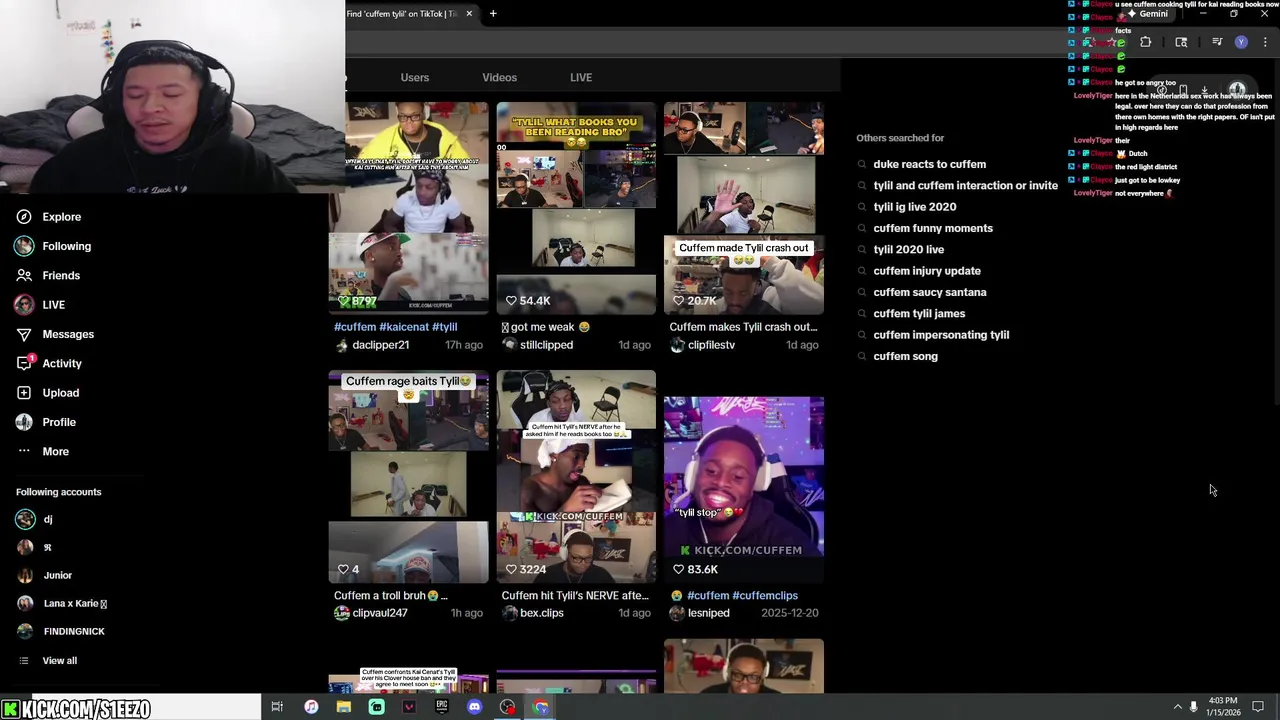Open Google Chrome taskbar icon

pyautogui.click(x=541, y=707)
